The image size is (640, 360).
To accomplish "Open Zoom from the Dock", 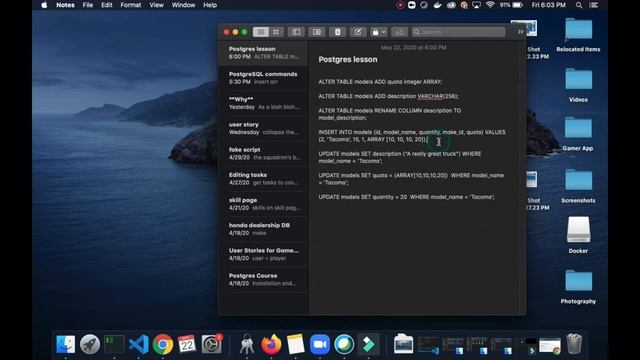I will click(320, 344).
